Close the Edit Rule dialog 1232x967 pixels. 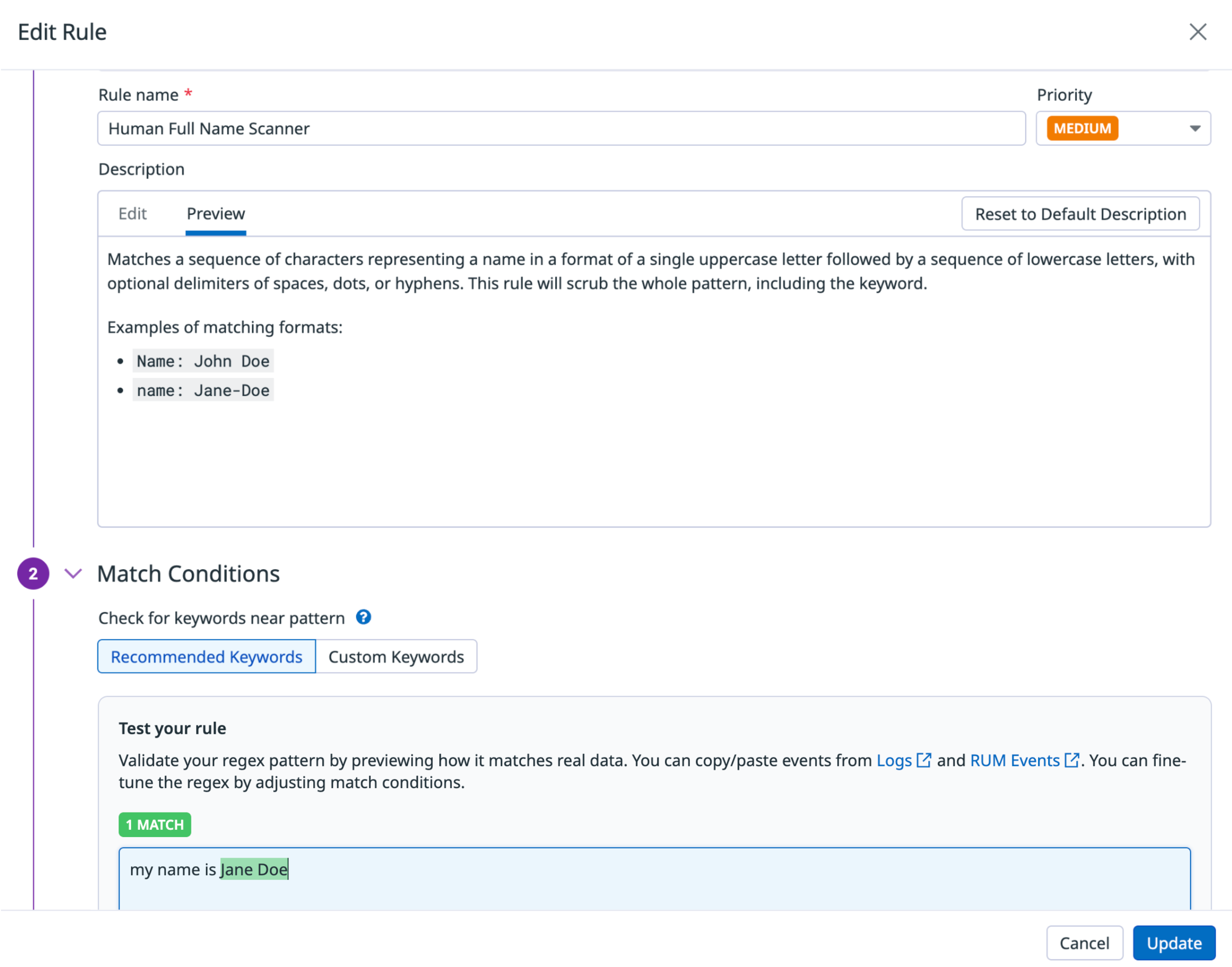coord(1198,32)
